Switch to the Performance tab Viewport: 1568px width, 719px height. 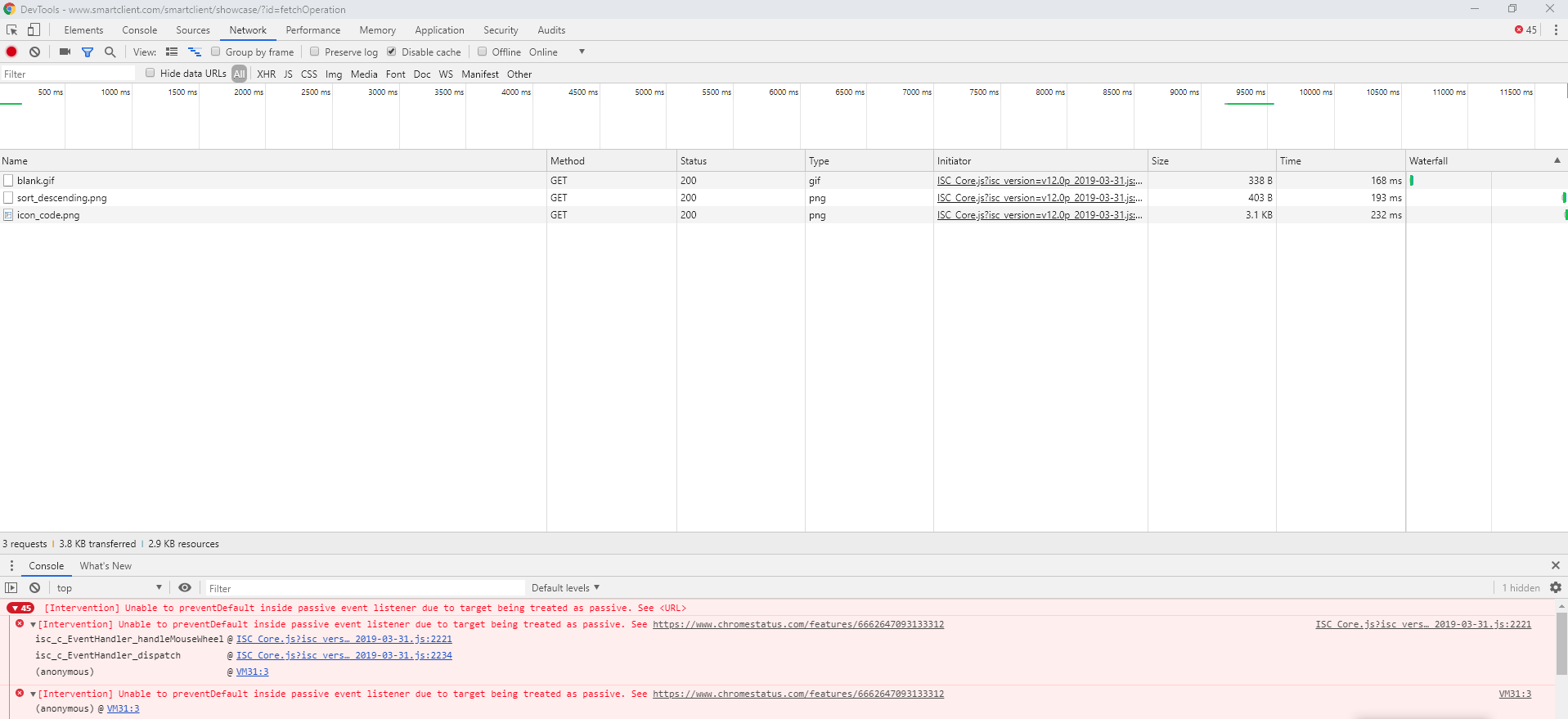click(312, 30)
